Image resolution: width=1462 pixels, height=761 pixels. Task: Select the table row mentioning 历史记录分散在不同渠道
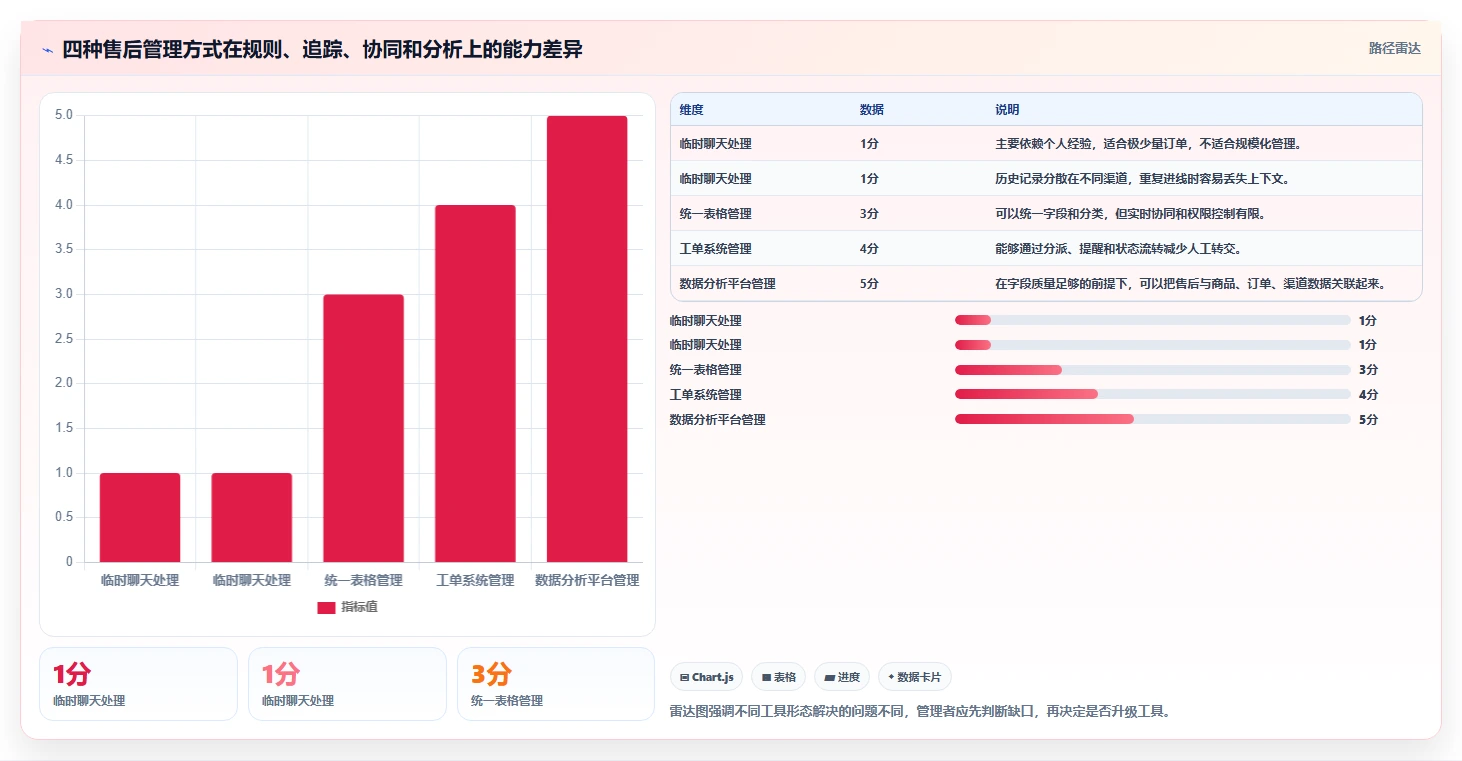1046,179
